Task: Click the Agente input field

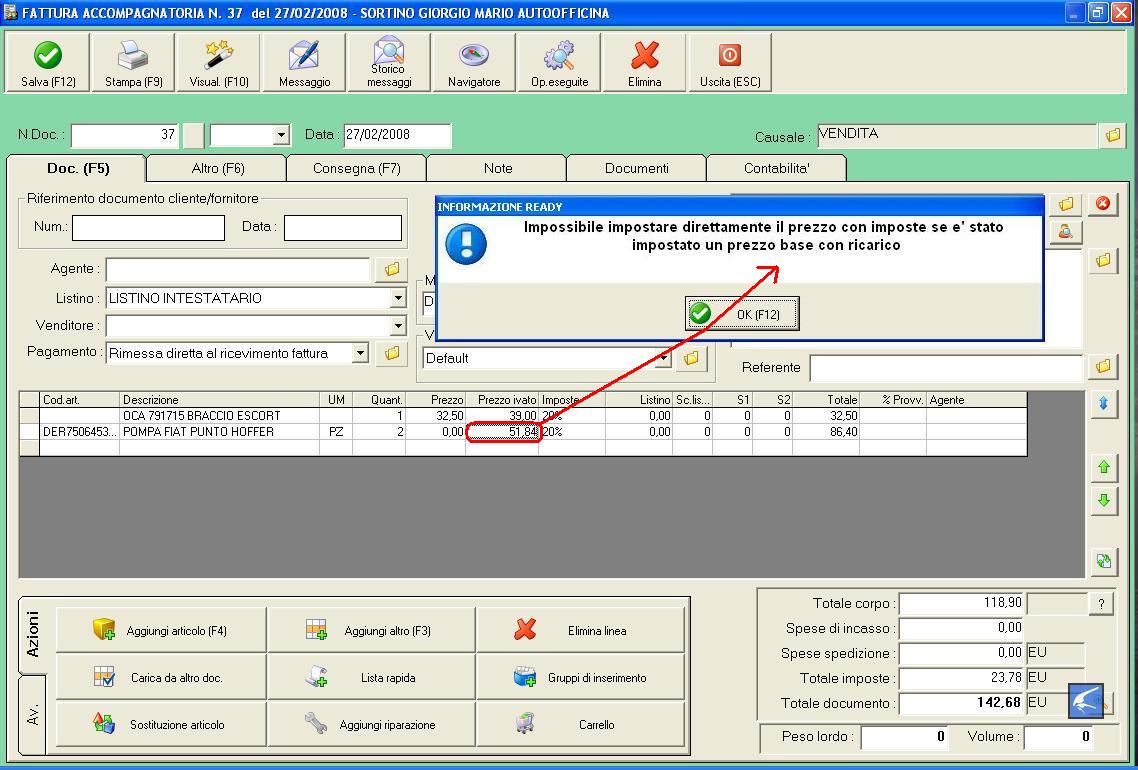Action: tap(238, 270)
